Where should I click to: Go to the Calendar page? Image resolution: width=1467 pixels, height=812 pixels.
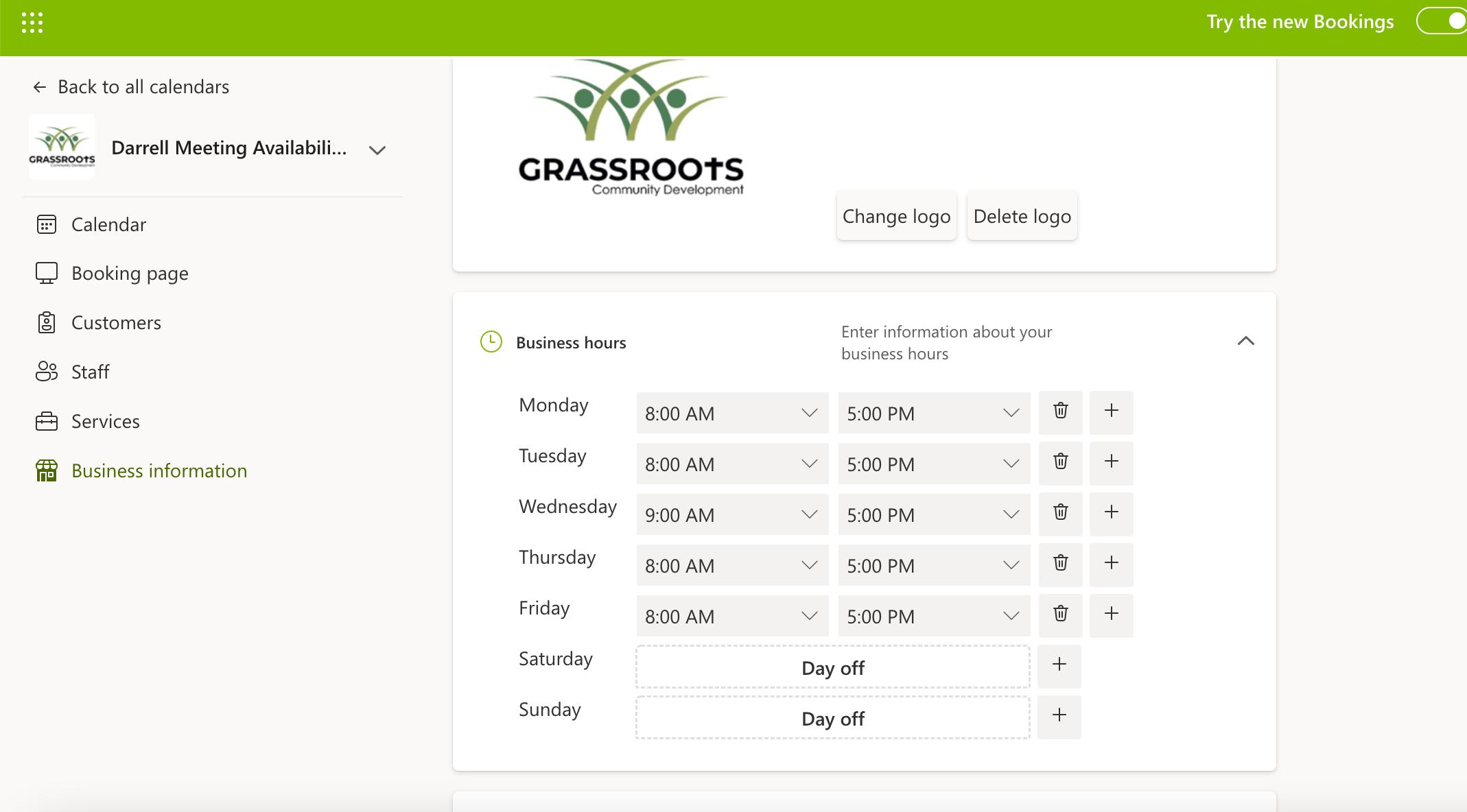(x=108, y=224)
